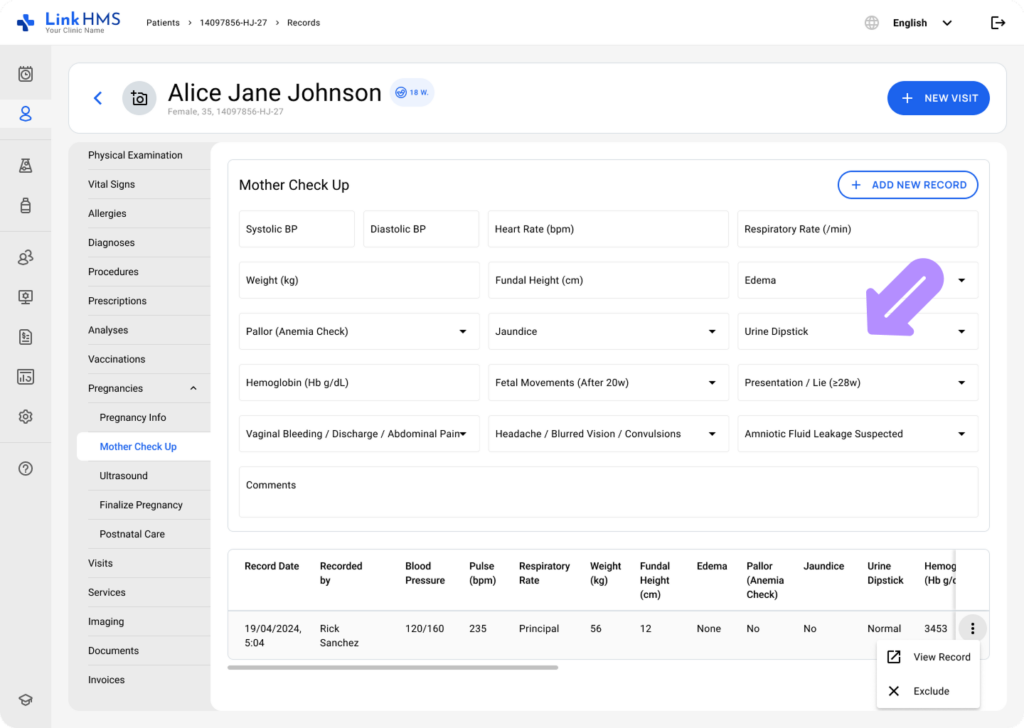The height and width of the screenshot is (728, 1024).
Task: Click the ADD NEW RECORD button
Action: tap(907, 185)
